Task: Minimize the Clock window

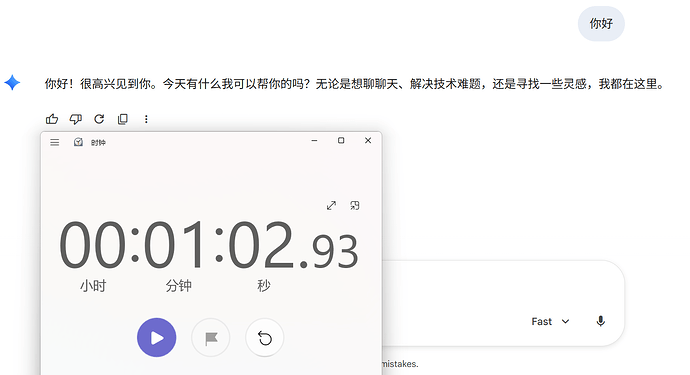Action: coord(314,140)
